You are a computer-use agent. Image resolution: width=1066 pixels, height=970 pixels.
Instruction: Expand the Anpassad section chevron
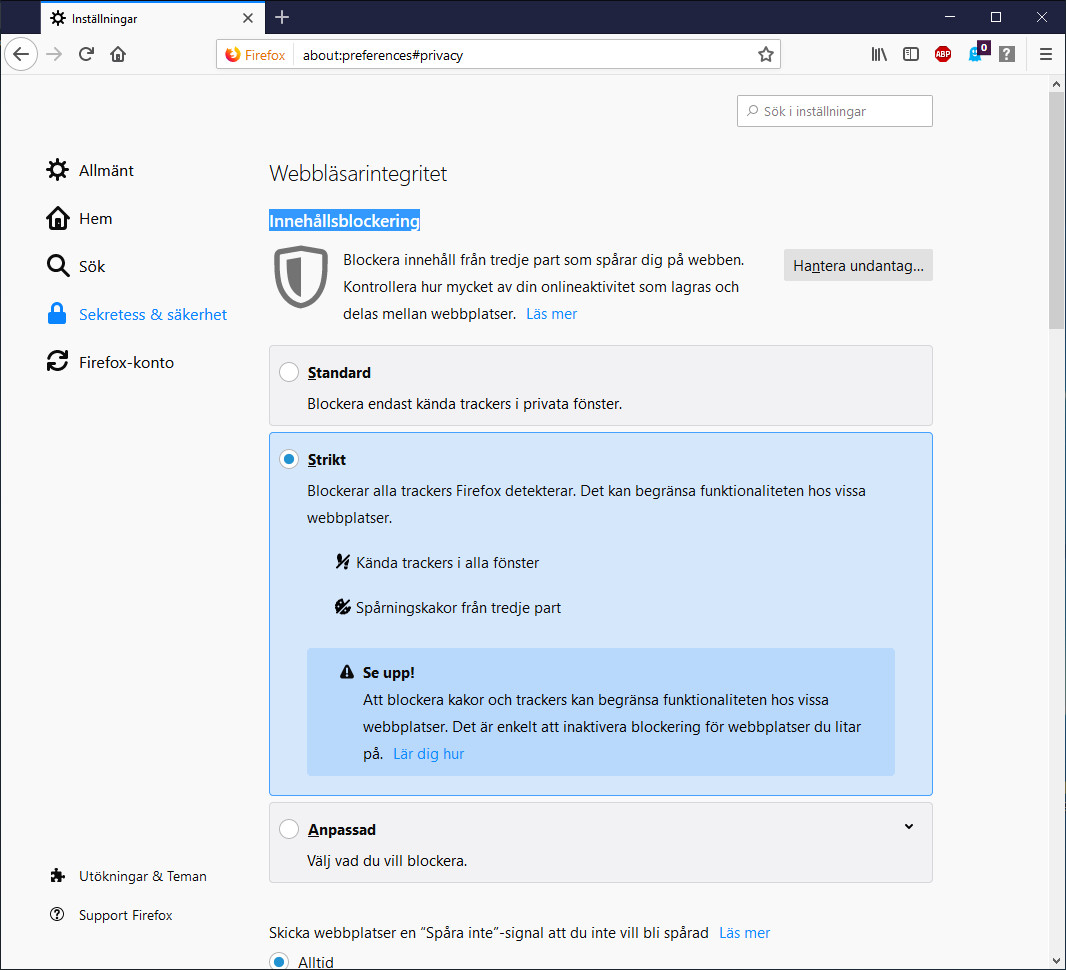pyautogui.click(x=909, y=827)
